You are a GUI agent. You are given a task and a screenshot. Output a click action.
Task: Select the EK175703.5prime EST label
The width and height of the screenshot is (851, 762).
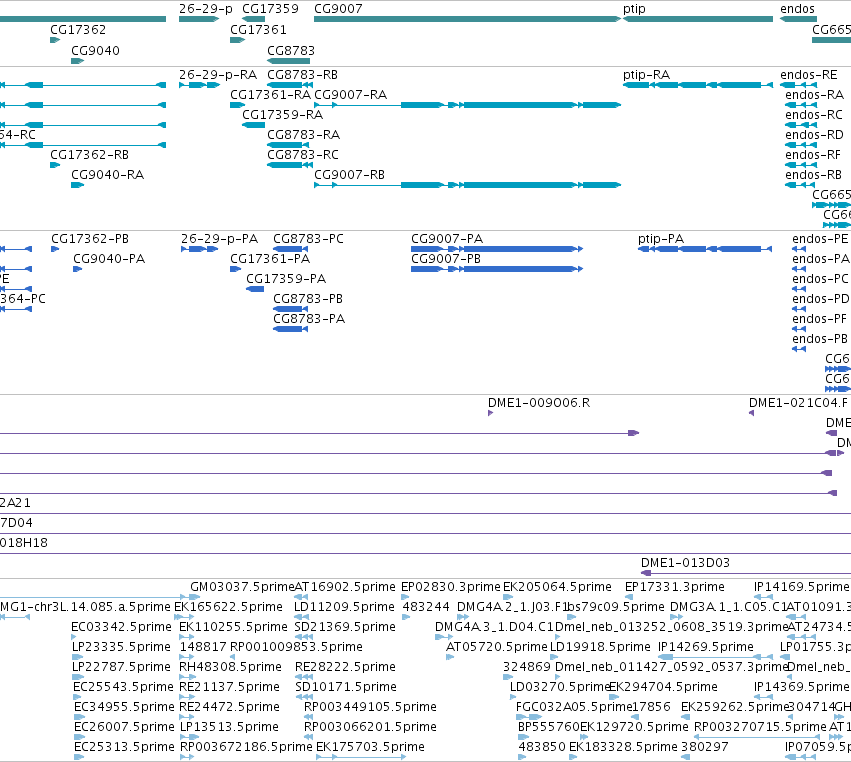[370, 747]
